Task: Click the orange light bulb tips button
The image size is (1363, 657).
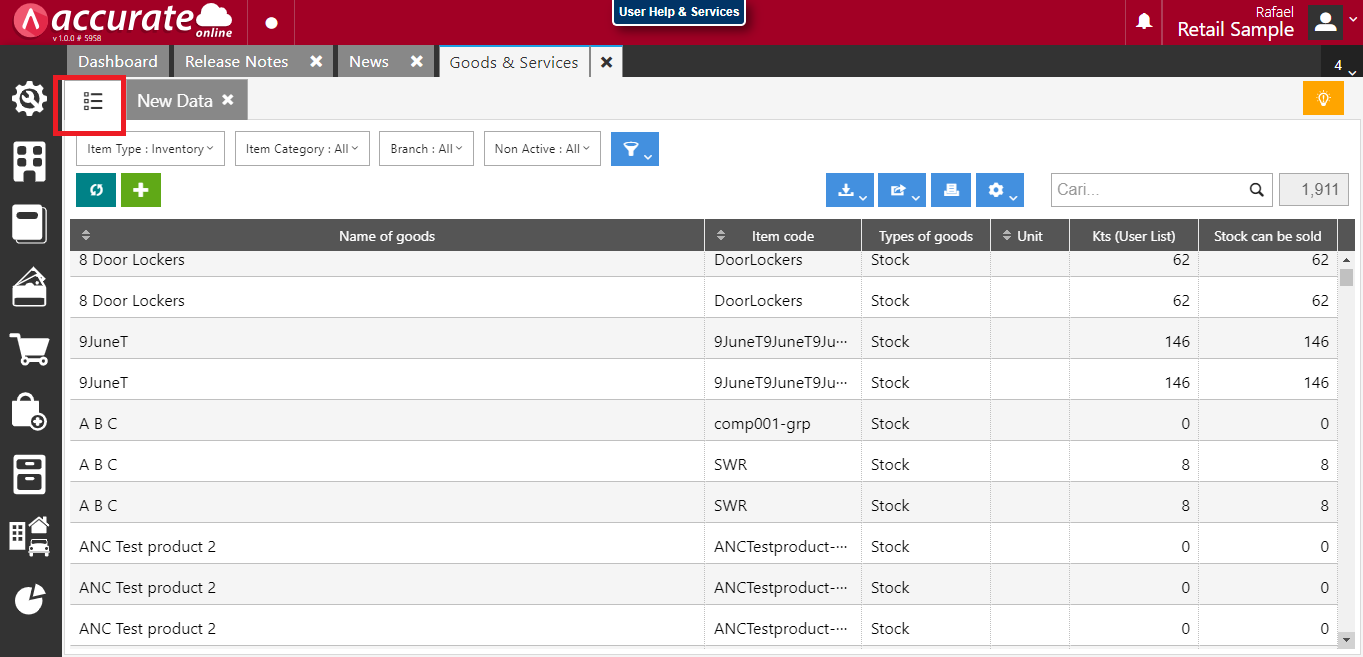Action: click(x=1323, y=98)
